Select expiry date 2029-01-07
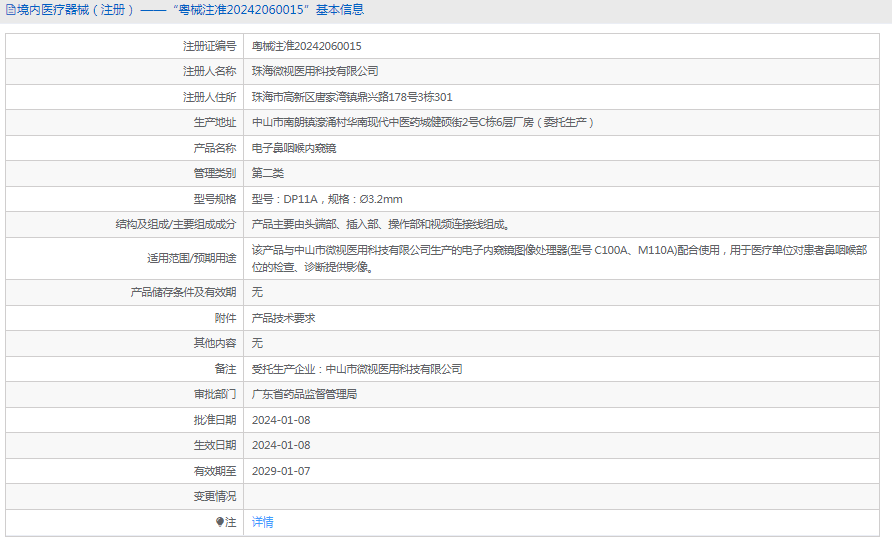This screenshot has width=892, height=546. point(281,471)
